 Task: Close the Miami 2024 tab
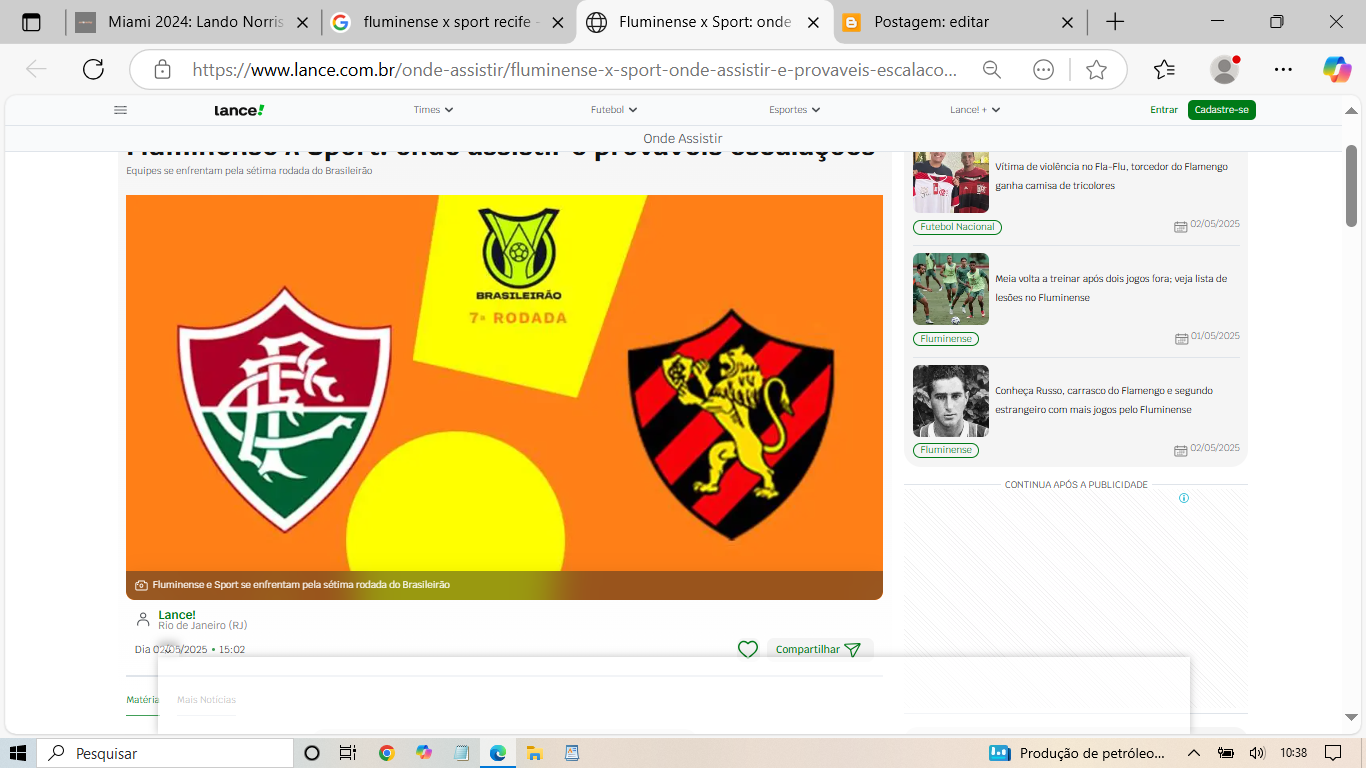click(x=302, y=22)
